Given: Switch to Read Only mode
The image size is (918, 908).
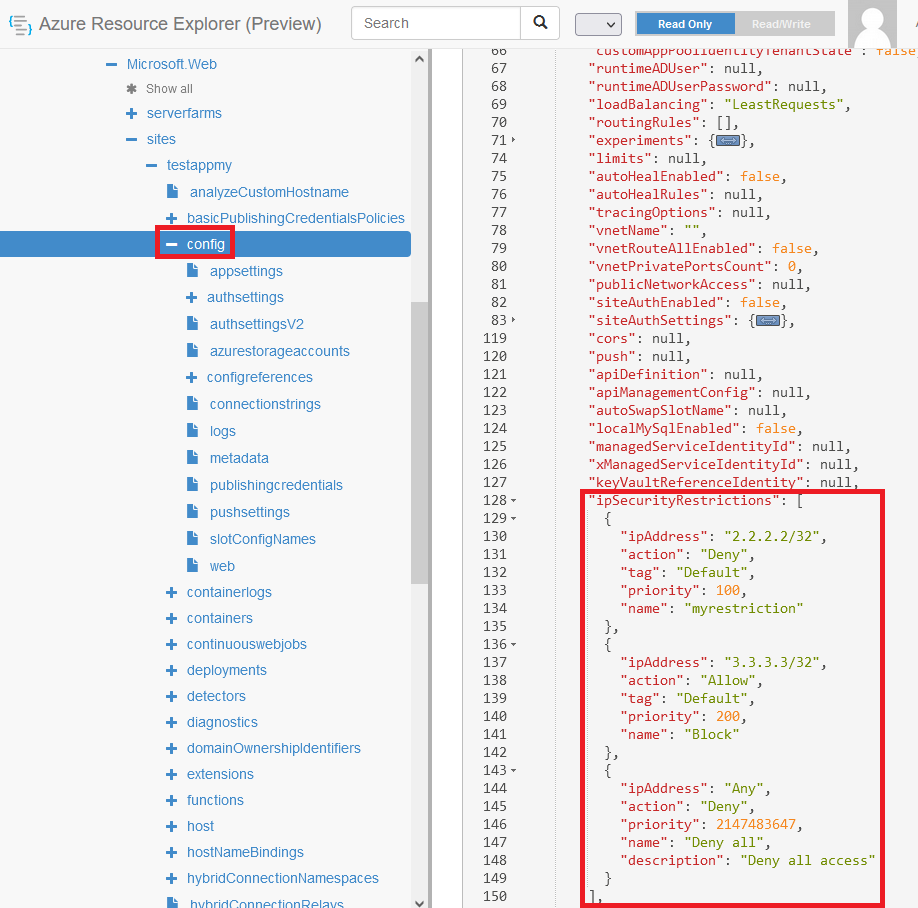Looking at the screenshot, I should tap(685, 24).
